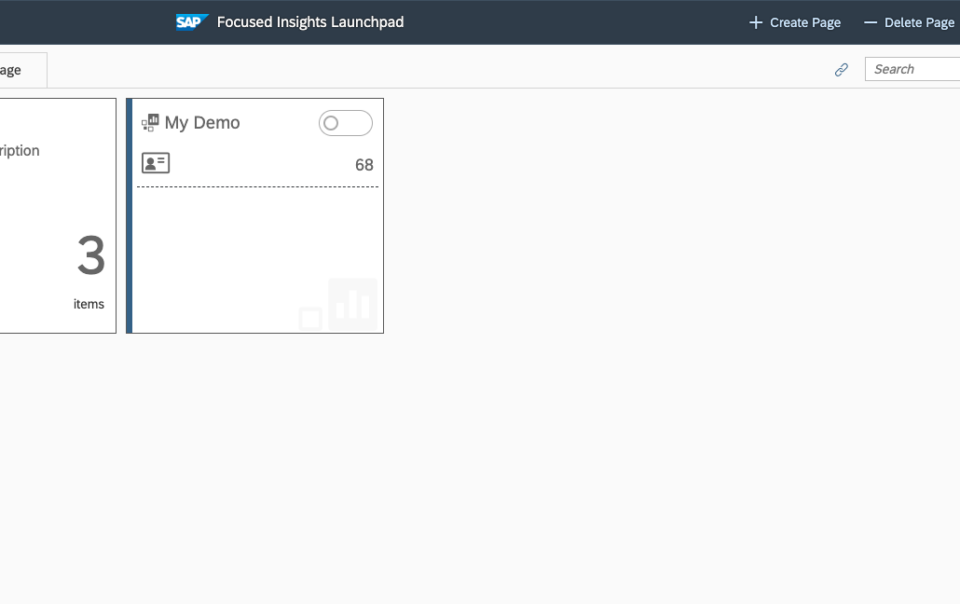Select the partially visible page tab
Image resolution: width=960 pixels, height=604 pixels.
23,70
